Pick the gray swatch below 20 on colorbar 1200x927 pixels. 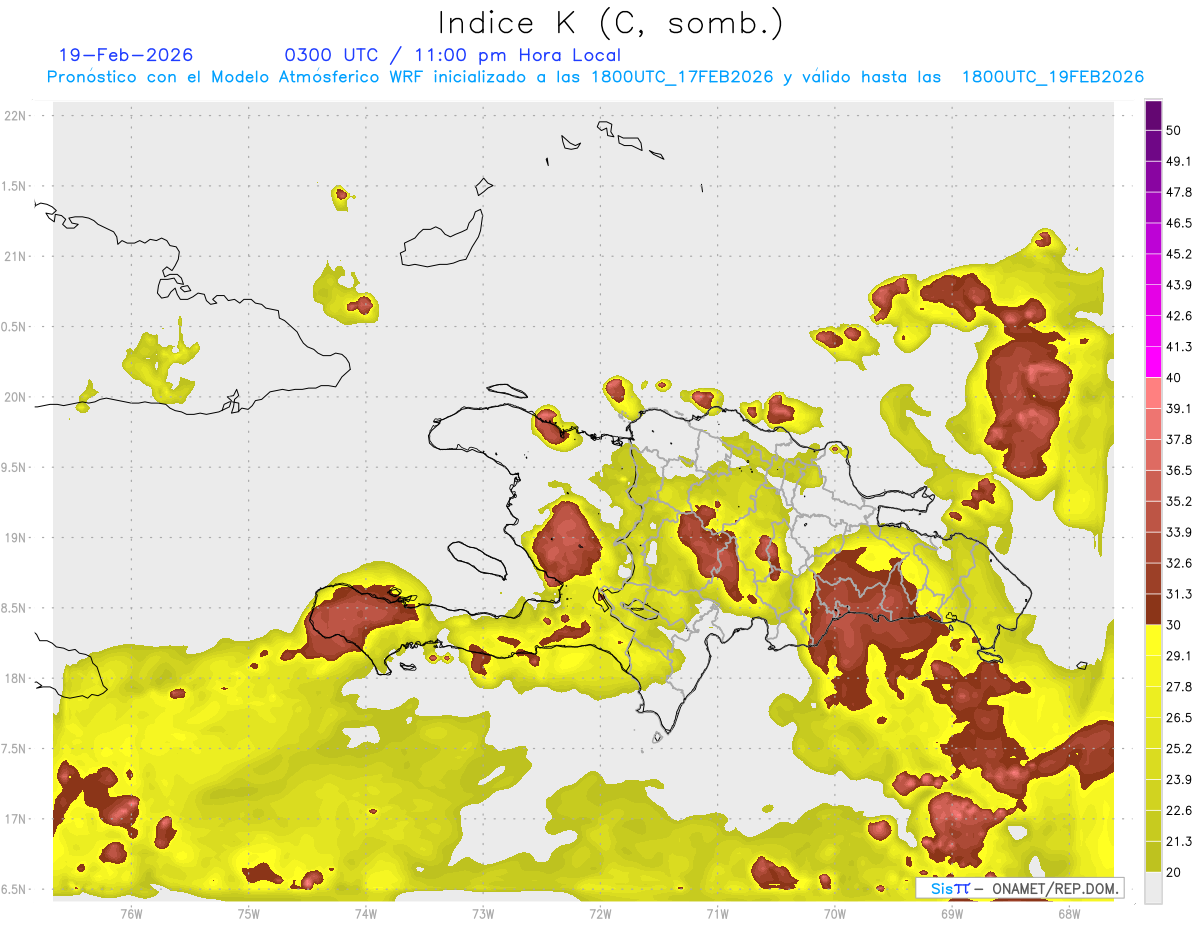point(1153,888)
